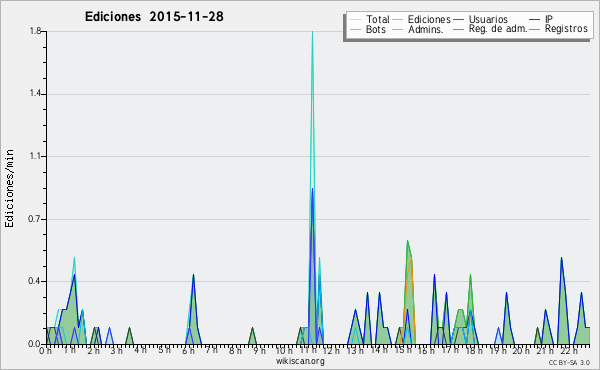This screenshot has width=600, height=370.
Task: Open the wikiscan.org footer text
Action: coord(300,361)
